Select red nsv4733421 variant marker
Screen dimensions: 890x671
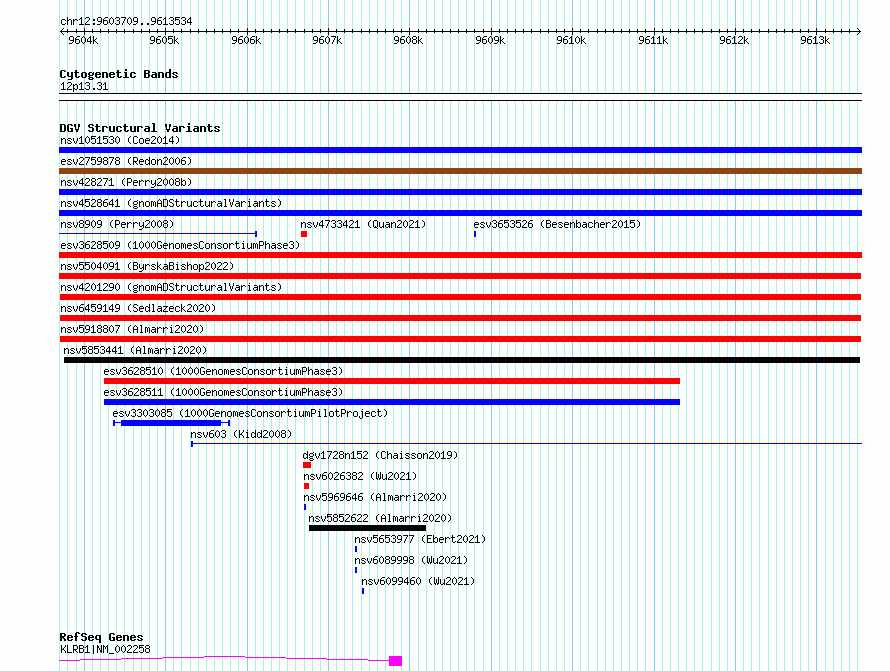pos(304,234)
